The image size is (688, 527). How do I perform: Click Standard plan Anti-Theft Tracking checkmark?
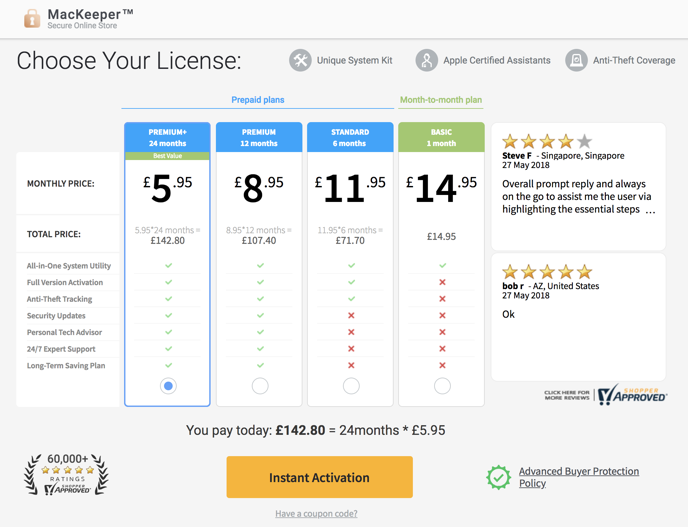click(351, 299)
